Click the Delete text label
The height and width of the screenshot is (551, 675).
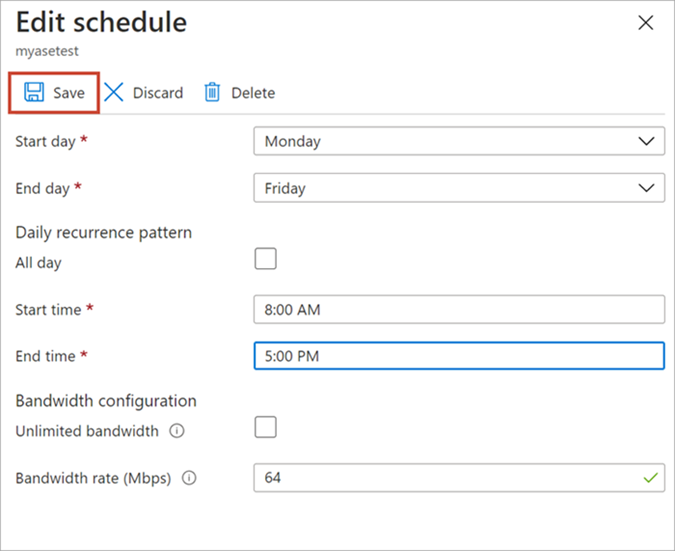coord(253,93)
